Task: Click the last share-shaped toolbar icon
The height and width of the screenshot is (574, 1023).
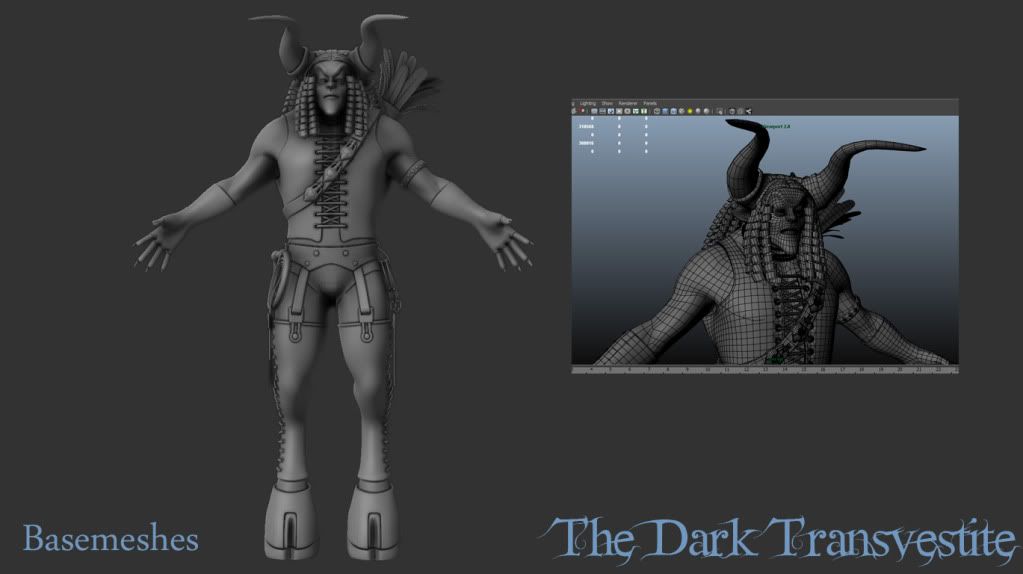Action: coord(748,111)
